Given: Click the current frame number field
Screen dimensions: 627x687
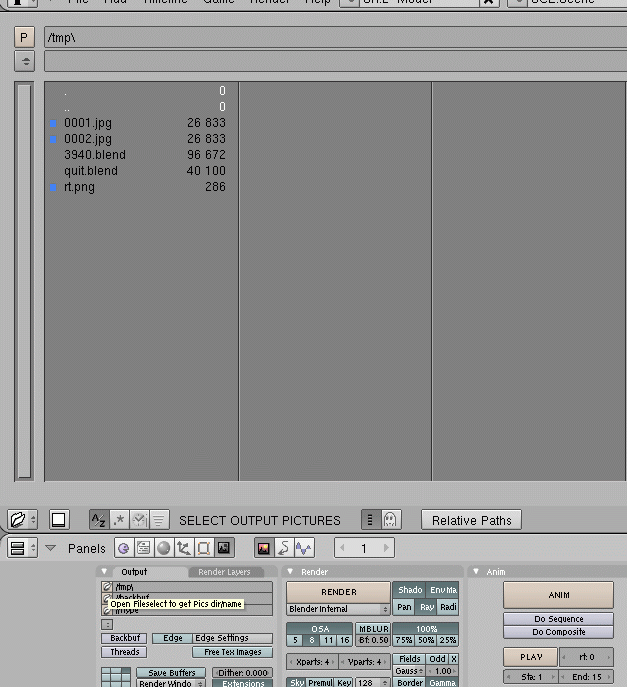Looking at the screenshot, I should pos(364,548).
